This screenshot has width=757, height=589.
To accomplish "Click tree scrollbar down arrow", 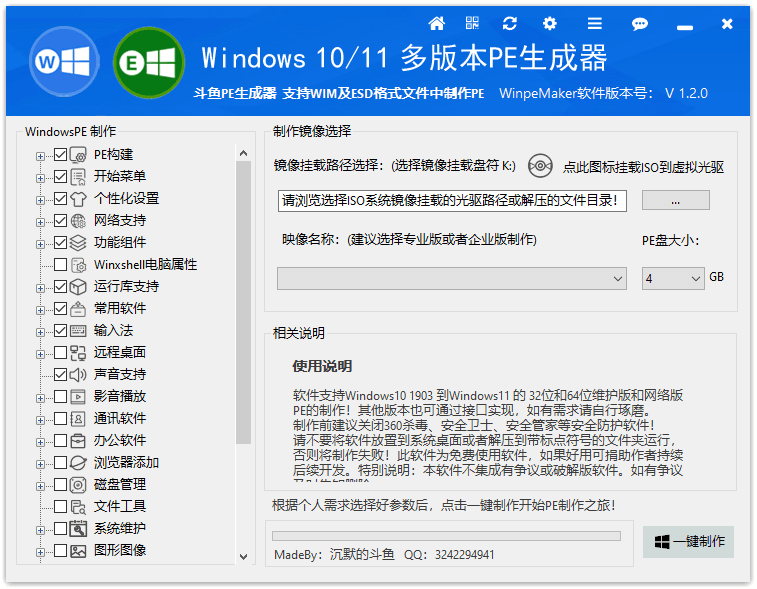I will coord(243,557).
